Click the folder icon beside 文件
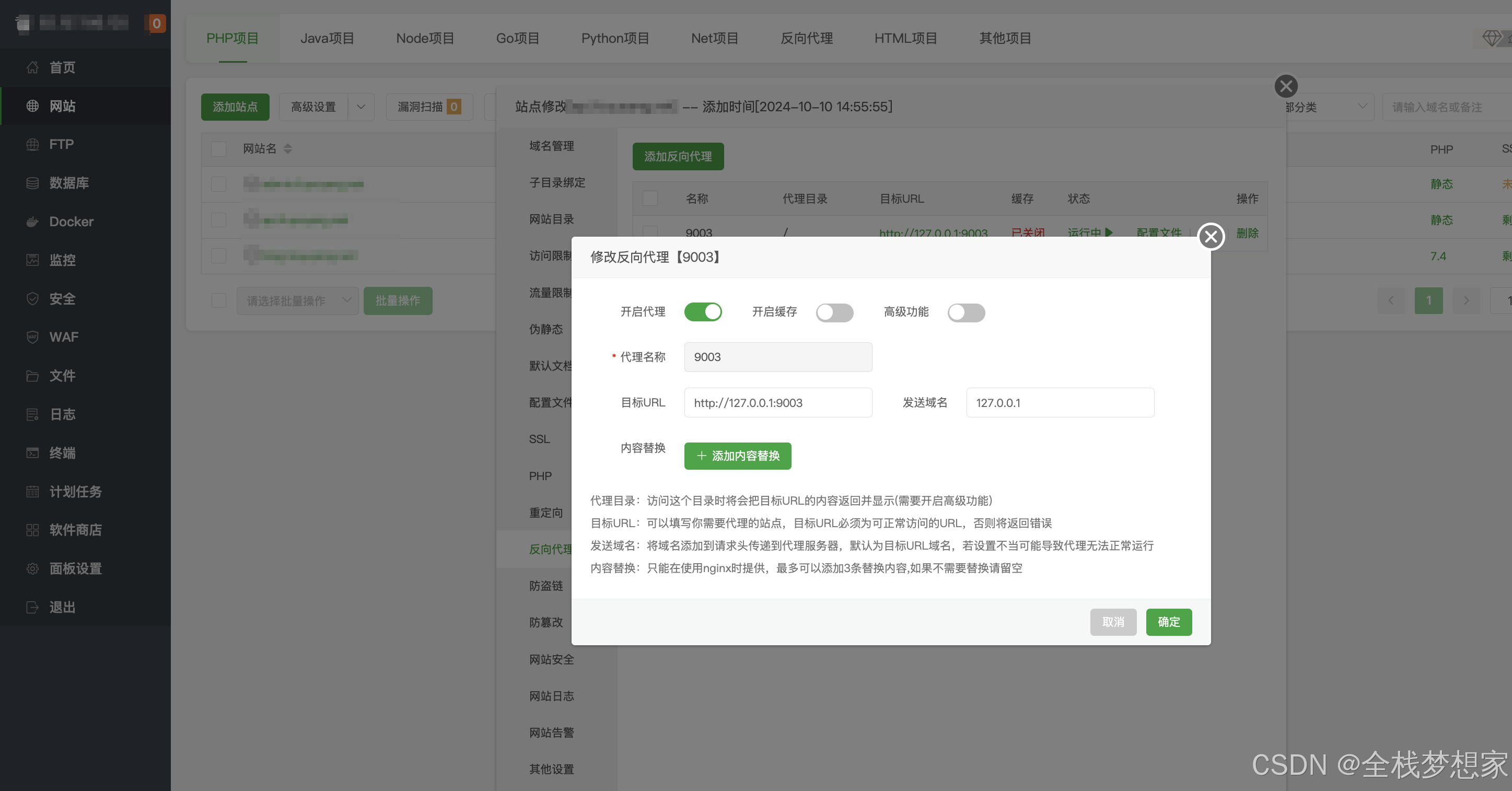1512x791 pixels. 32,376
